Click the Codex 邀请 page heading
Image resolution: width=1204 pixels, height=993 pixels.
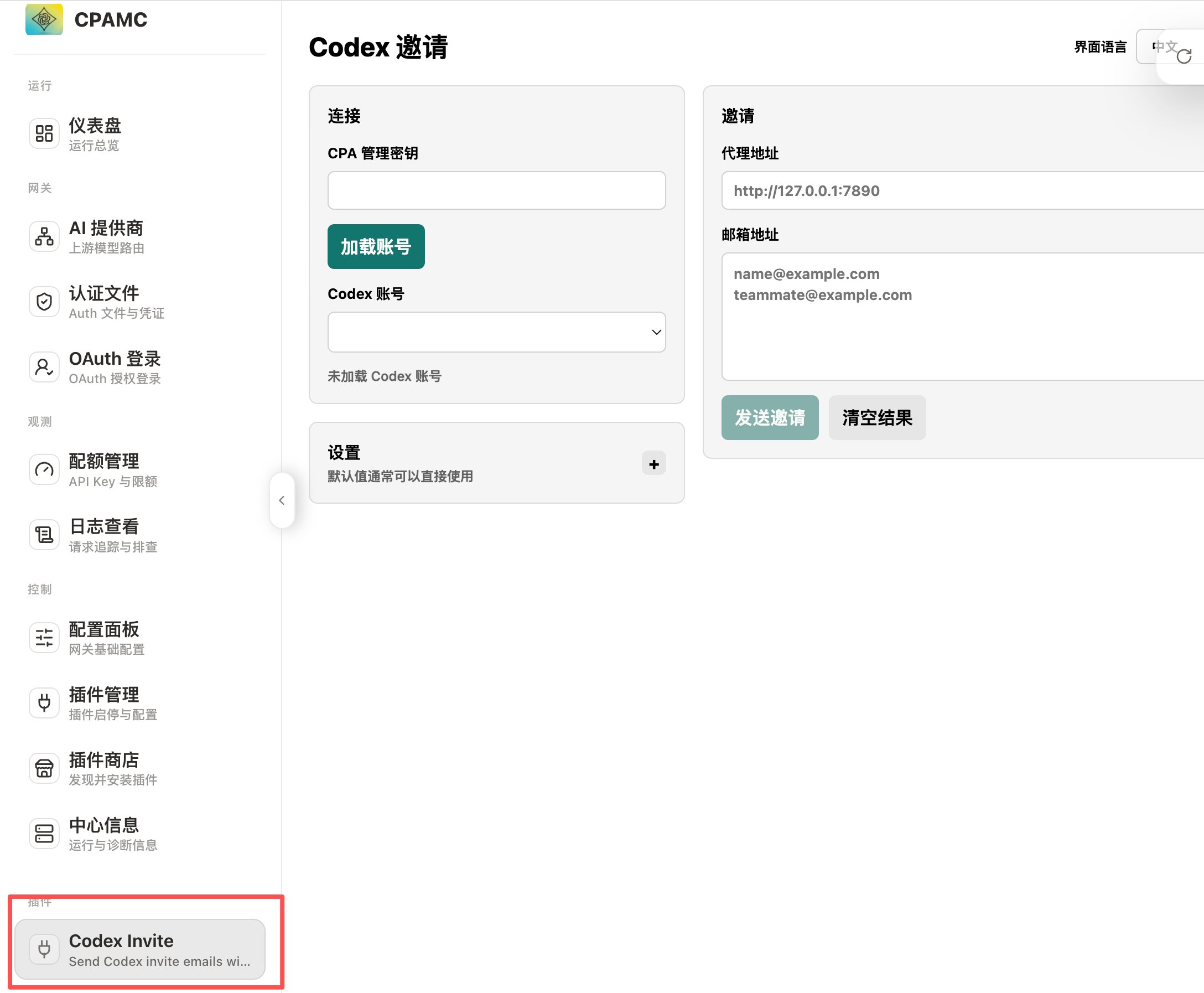(x=378, y=47)
